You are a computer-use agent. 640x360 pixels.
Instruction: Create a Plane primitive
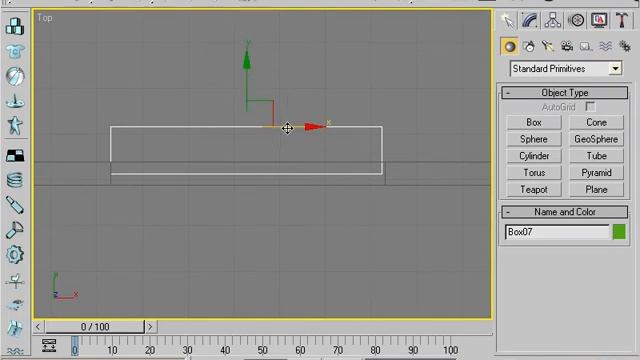pos(596,190)
